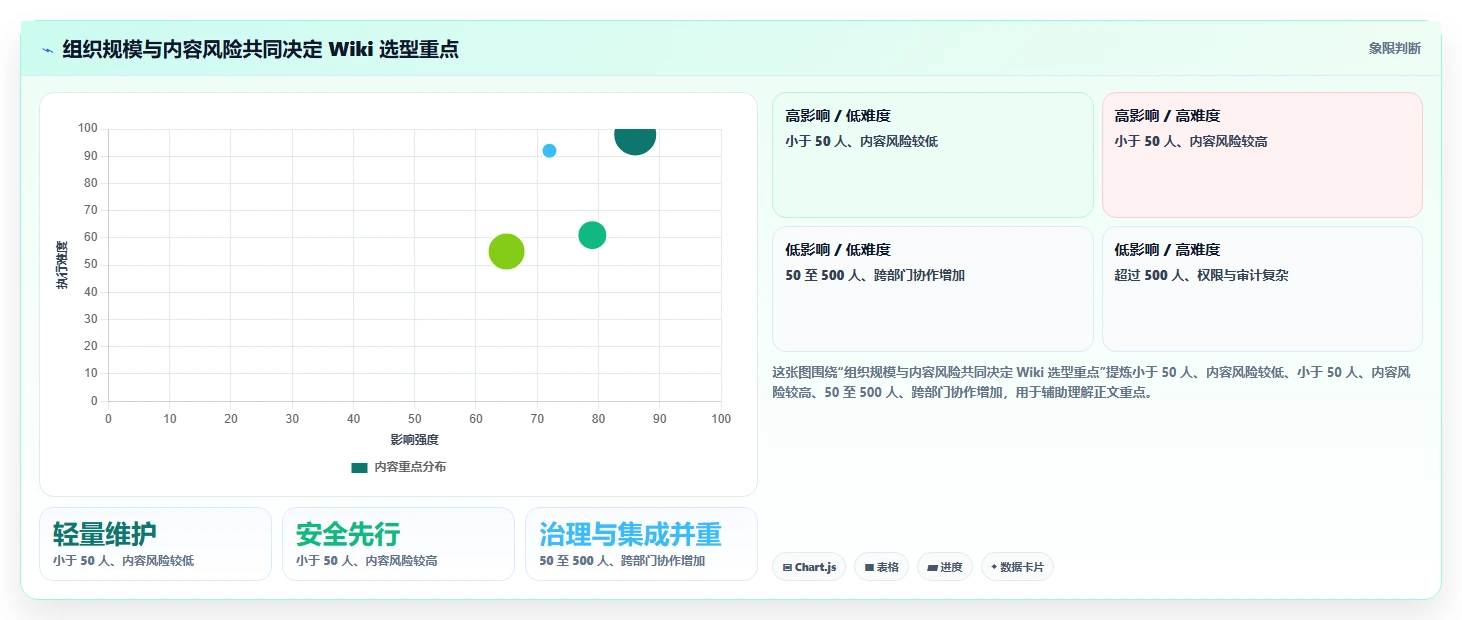Image resolution: width=1462 pixels, height=620 pixels.
Task: Select the 治理与集成并重 stat card
Action: click(x=641, y=544)
